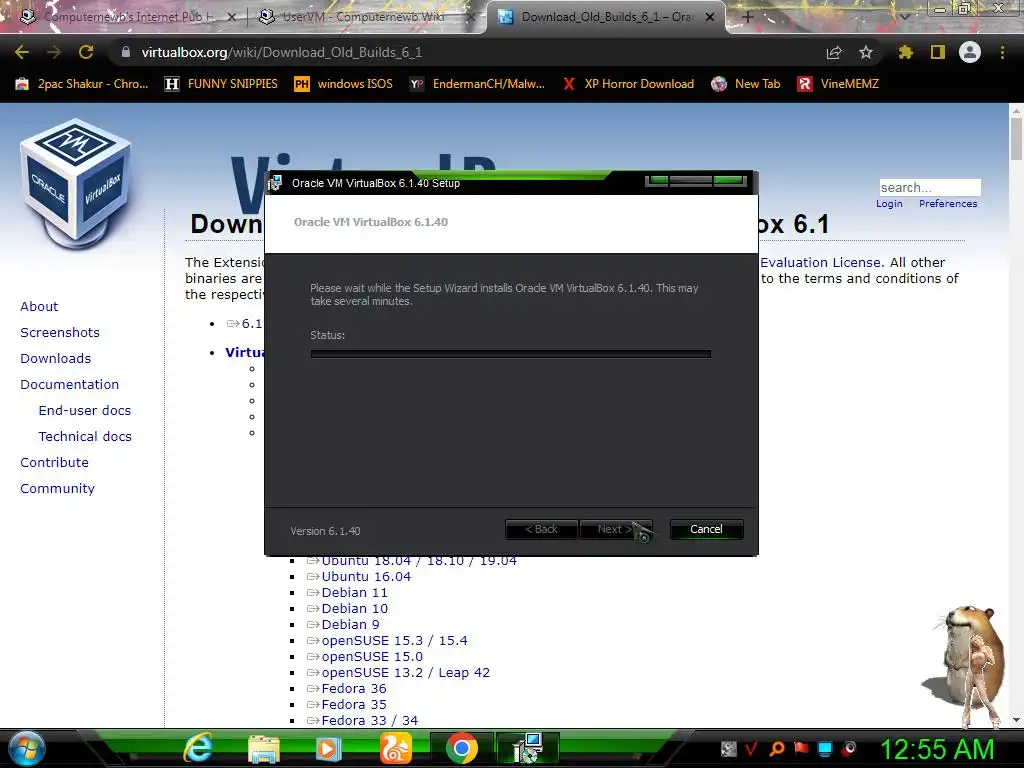Open the Contribute link
The width and height of the screenshot is (1024, 768).
pyautogui.click(x=54, y=462)
